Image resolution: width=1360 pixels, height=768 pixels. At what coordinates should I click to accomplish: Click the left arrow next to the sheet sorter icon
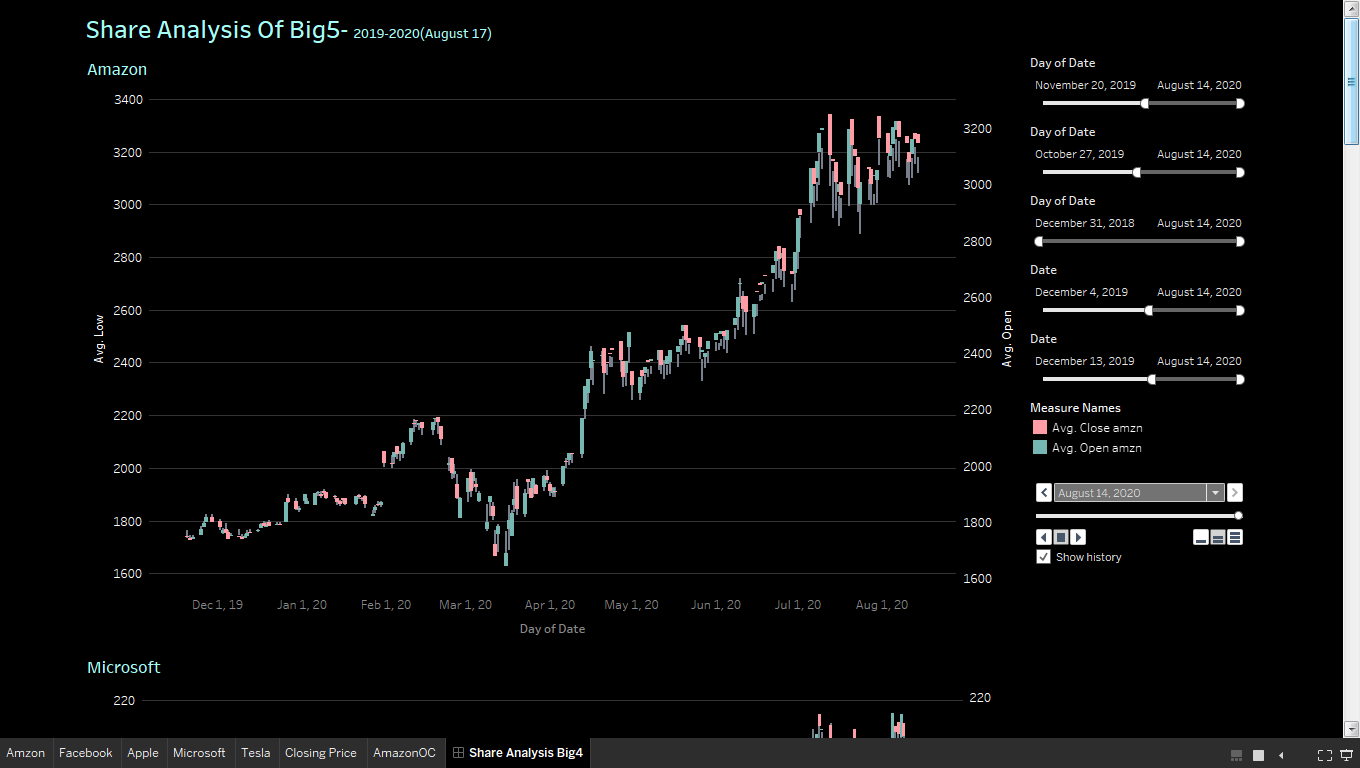pyautogui.click(x=1281, y=755)
